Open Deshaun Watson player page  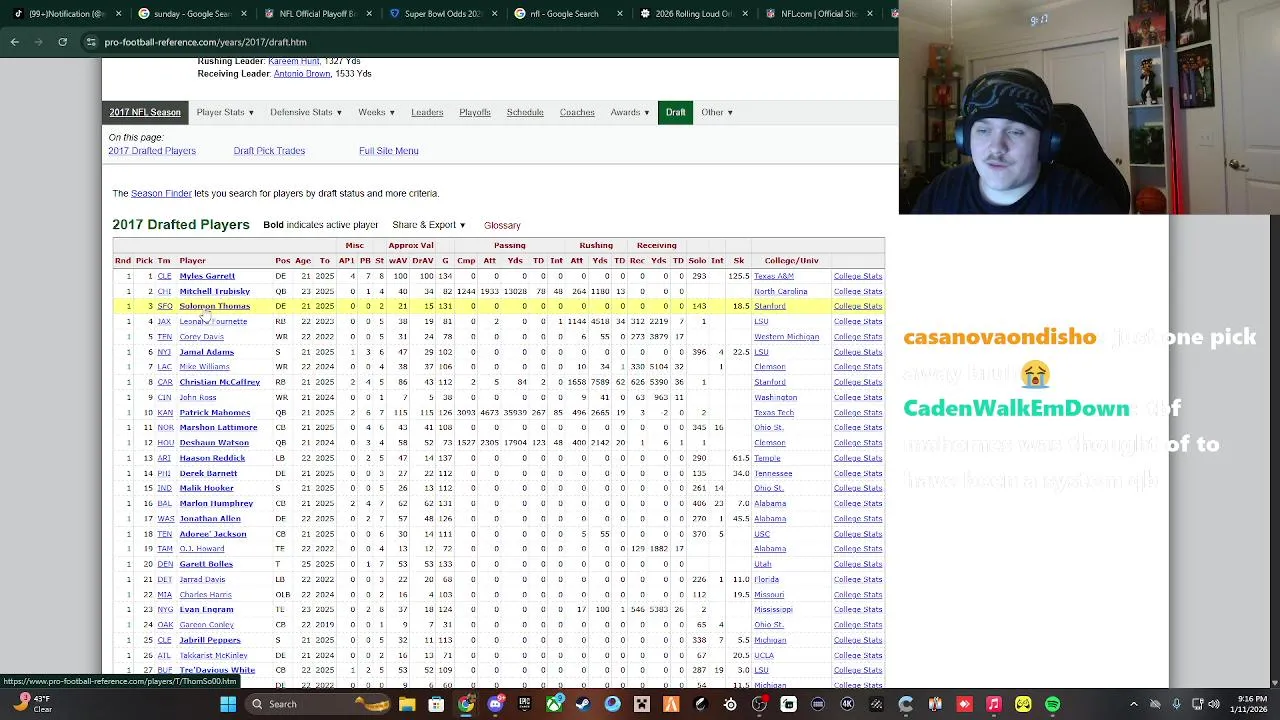[x=214, y=443]
